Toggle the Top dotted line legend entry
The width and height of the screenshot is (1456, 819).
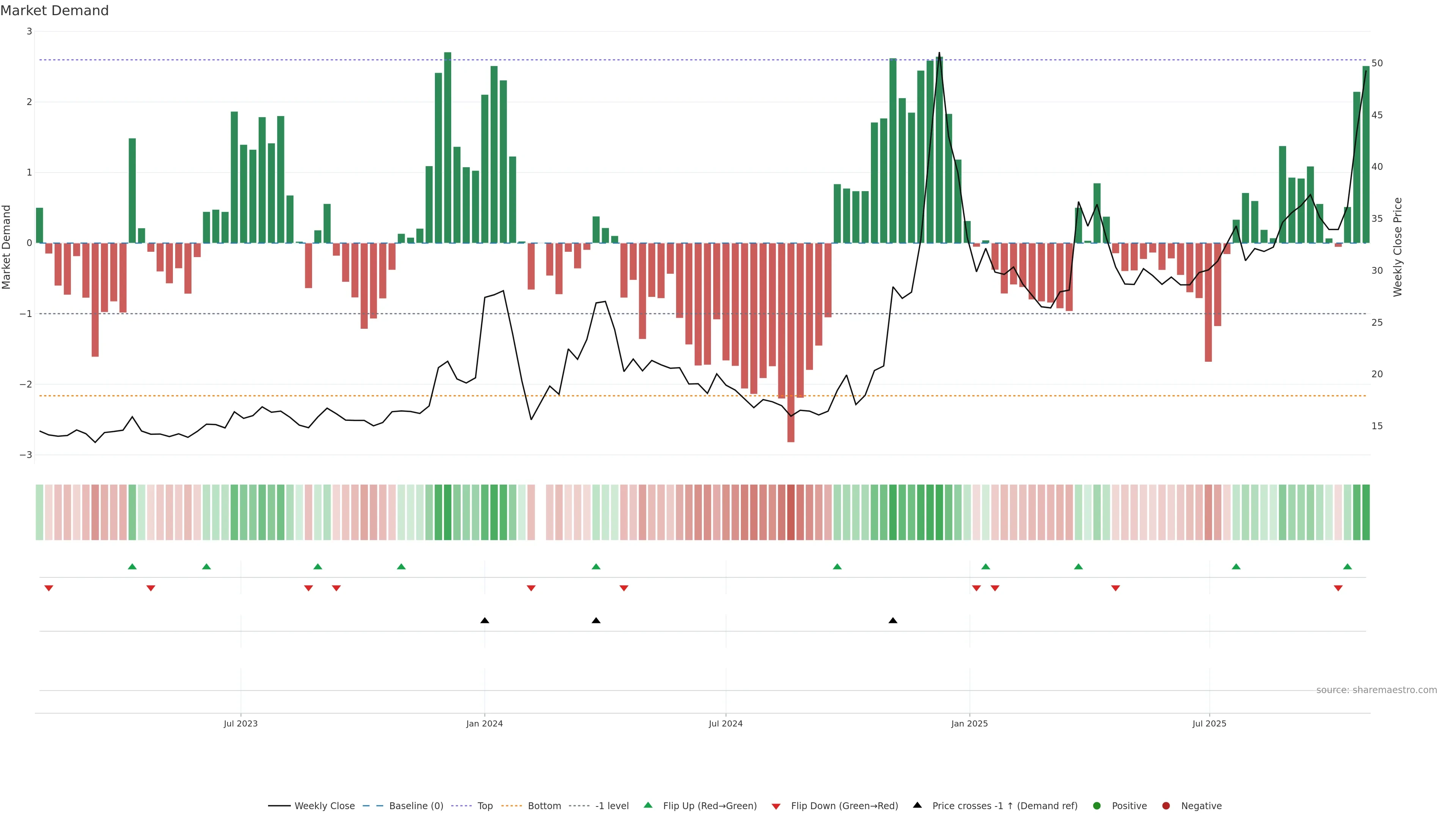tap(485, 805)
